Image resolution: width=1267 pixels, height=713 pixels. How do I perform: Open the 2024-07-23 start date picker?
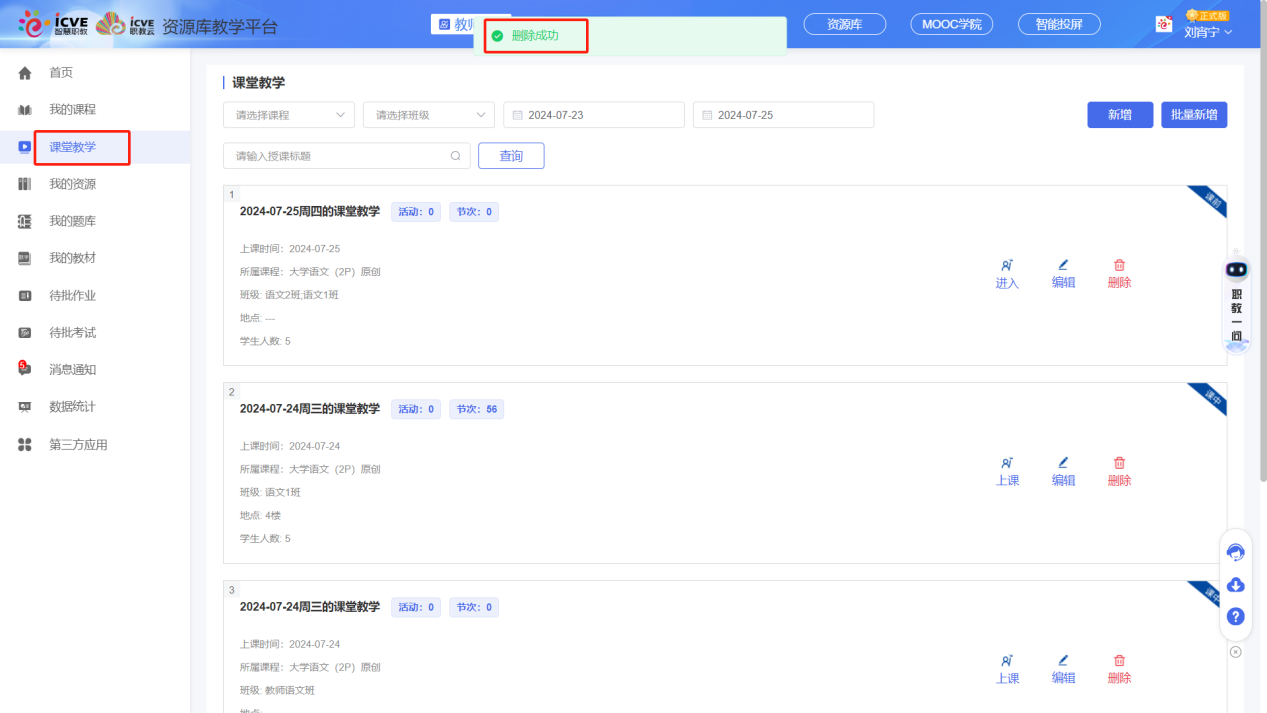pos(593,115)
